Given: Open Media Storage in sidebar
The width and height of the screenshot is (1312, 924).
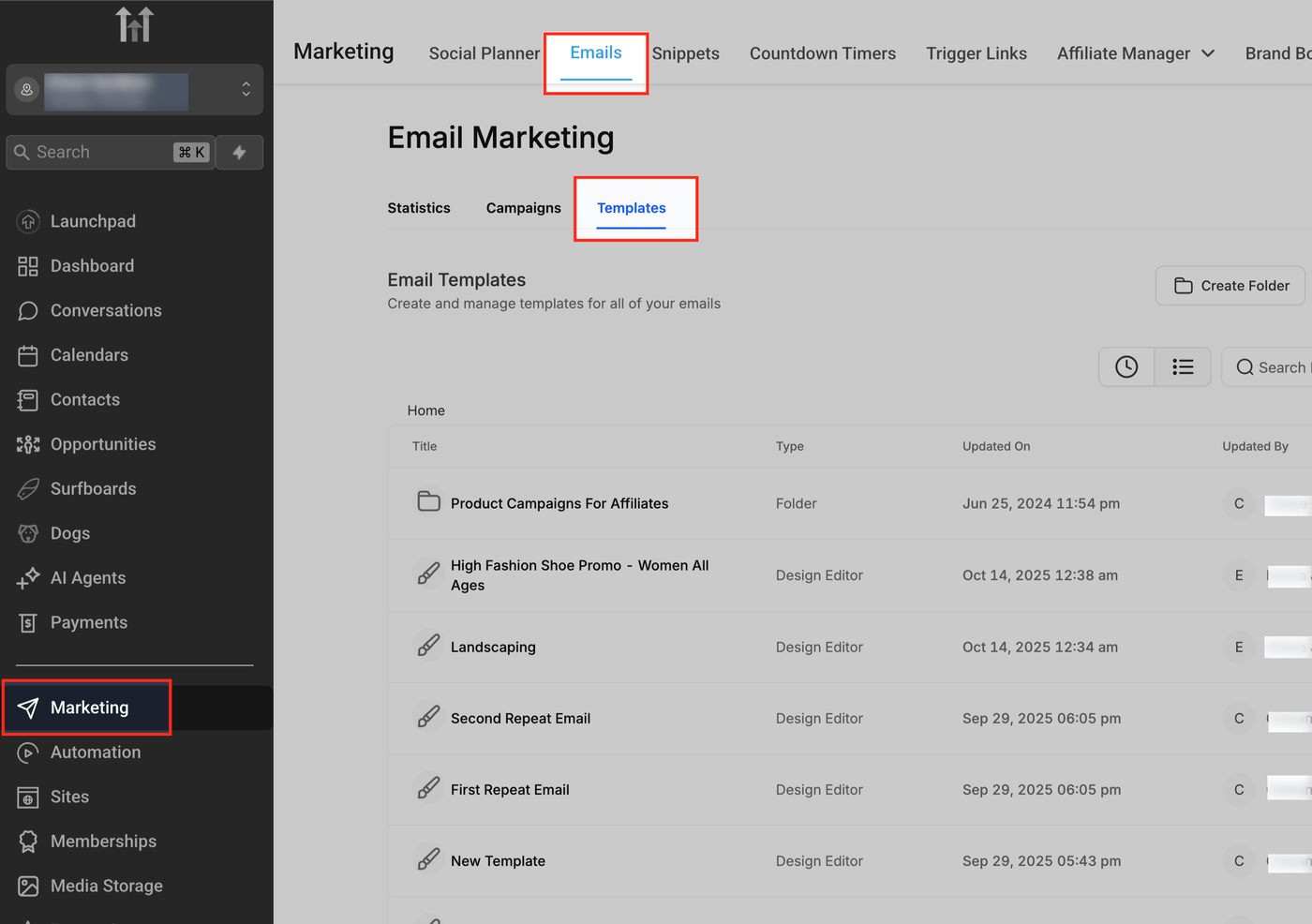Looking at the screenshot, I should tap(106, 886).
